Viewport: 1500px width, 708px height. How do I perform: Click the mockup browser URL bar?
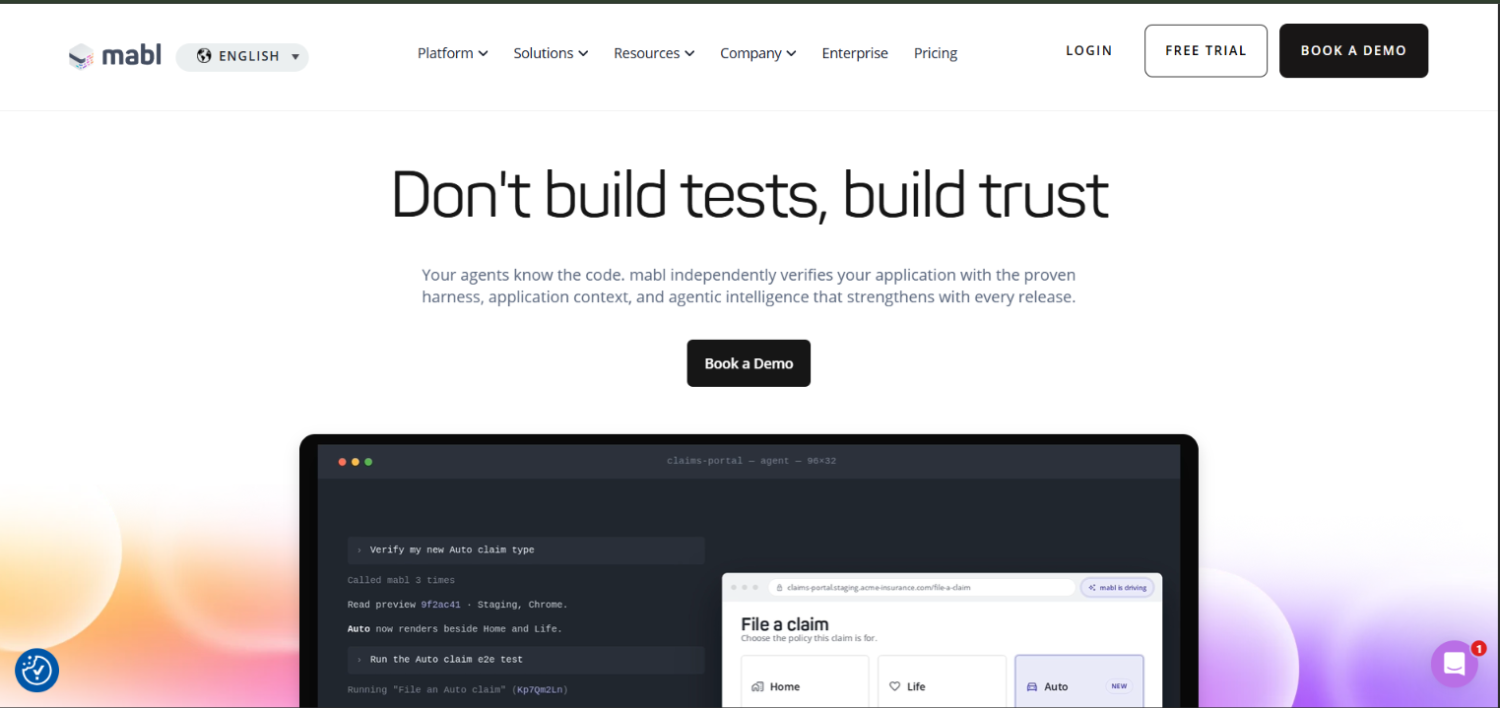tap(921, 588)
